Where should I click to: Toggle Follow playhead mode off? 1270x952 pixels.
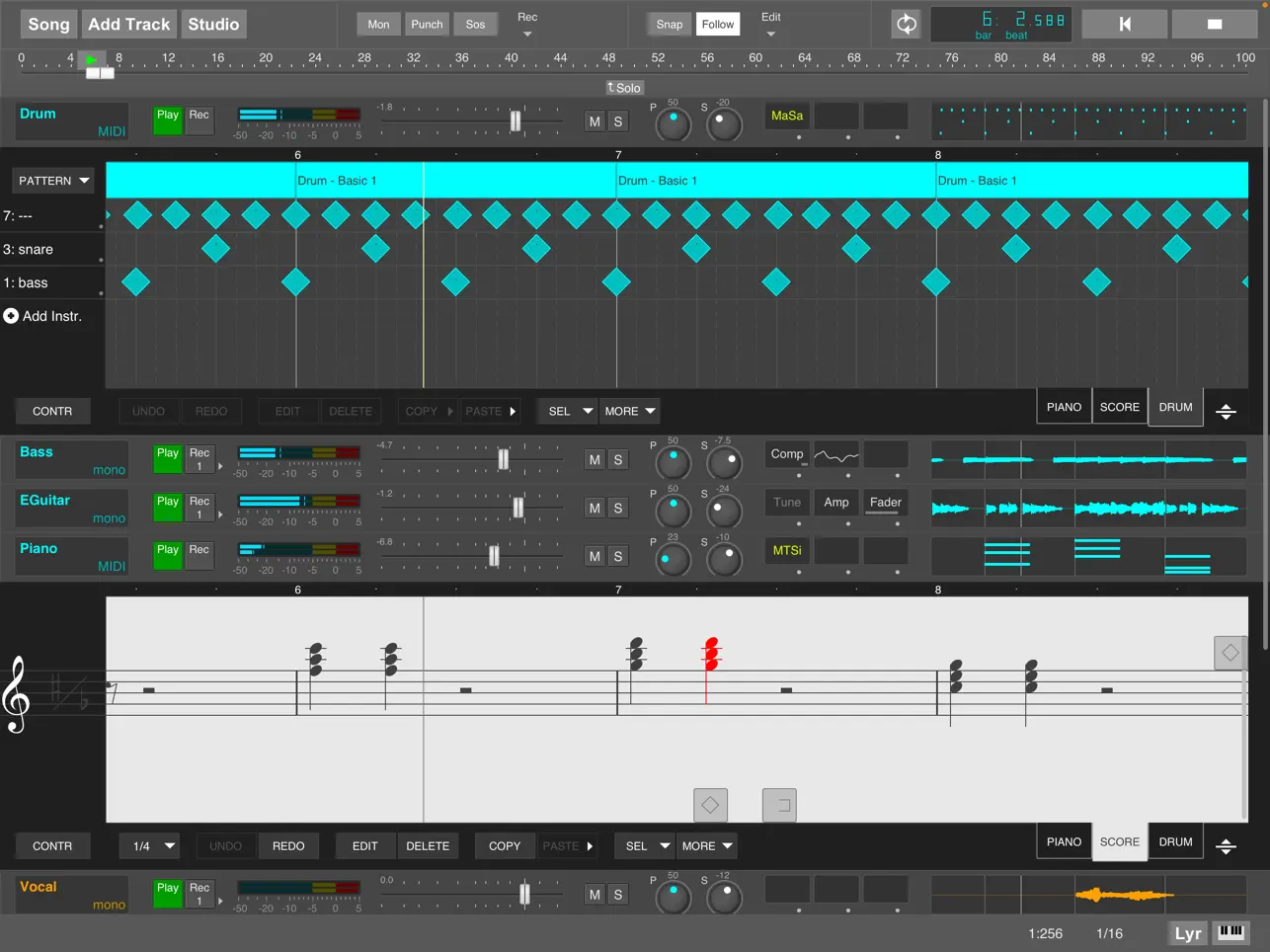pos(718,24)
